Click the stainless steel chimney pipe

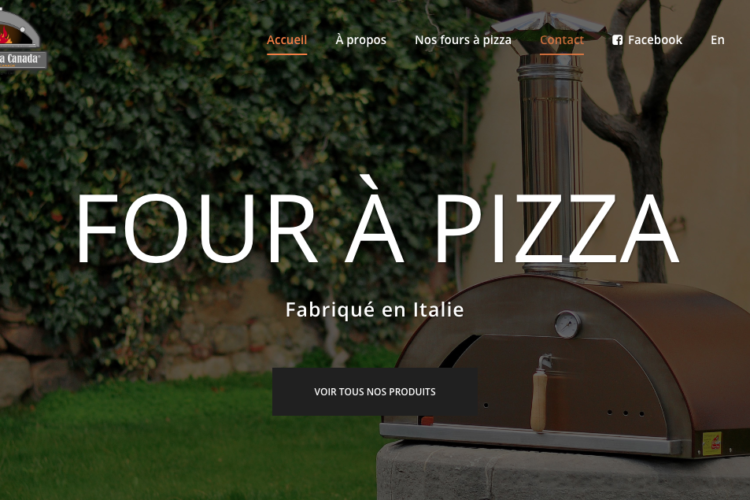pyautogui.click(x=551, y=163)
